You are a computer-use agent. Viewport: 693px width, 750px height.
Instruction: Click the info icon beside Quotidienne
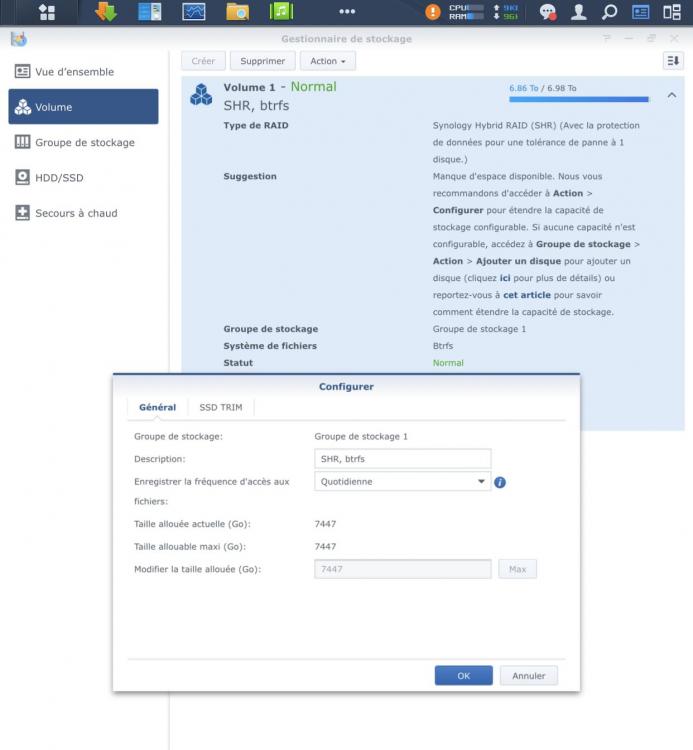click(x=500, y=482)
